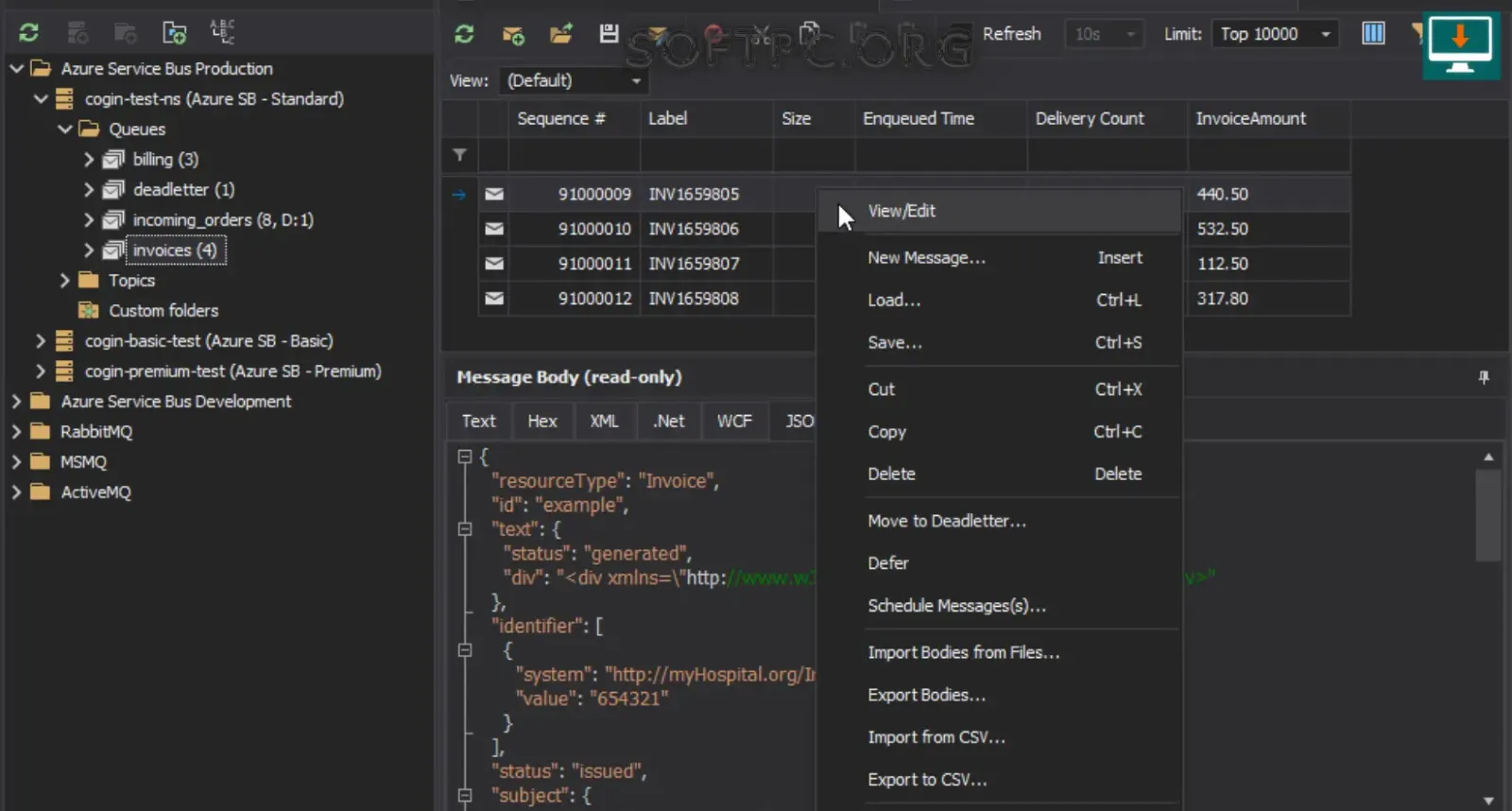Expand the MSMQ node
The height and width of the screenshot is (811, 1512).
[16, 461]
